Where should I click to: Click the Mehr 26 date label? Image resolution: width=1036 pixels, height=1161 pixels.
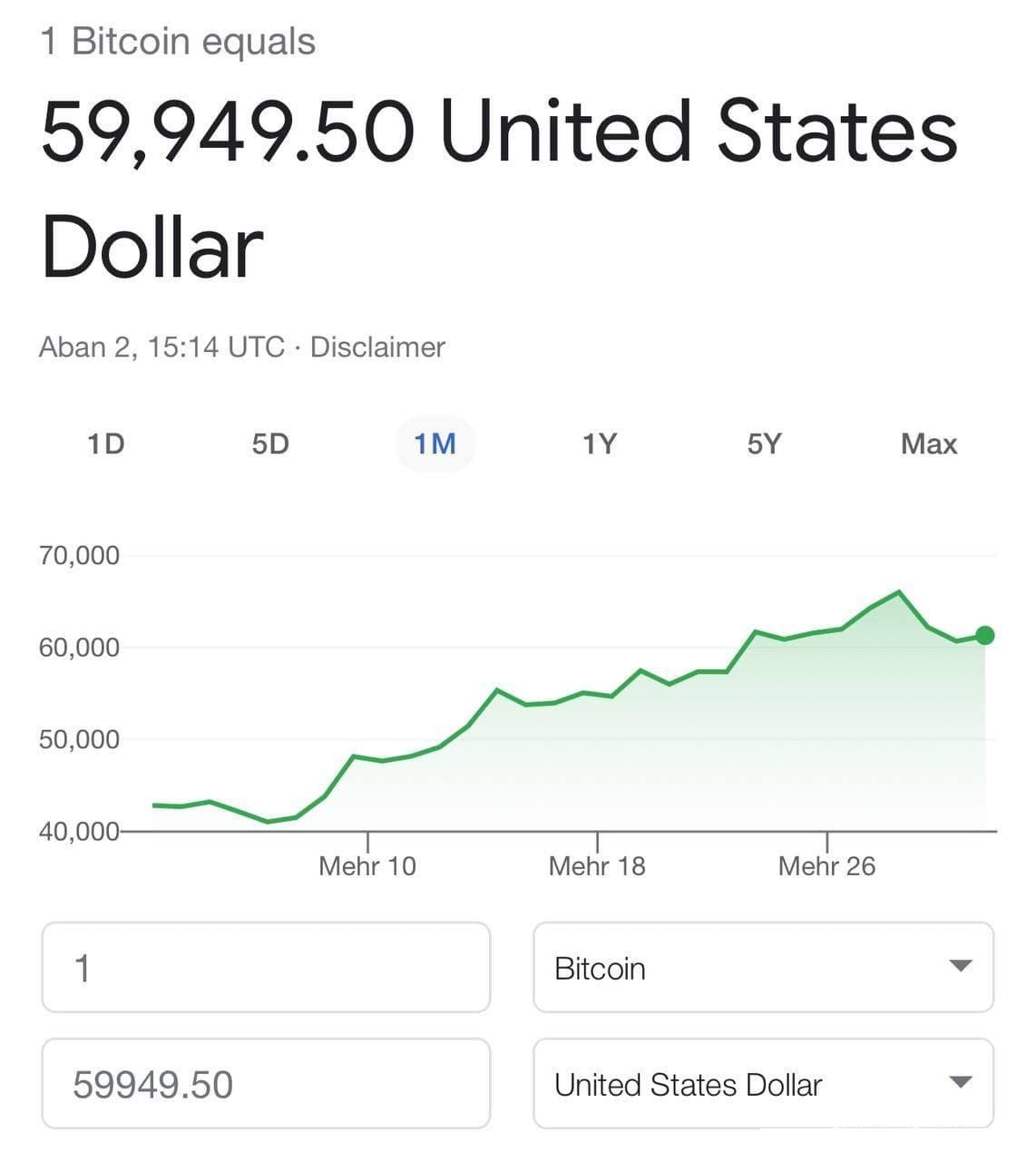point(826,866)
